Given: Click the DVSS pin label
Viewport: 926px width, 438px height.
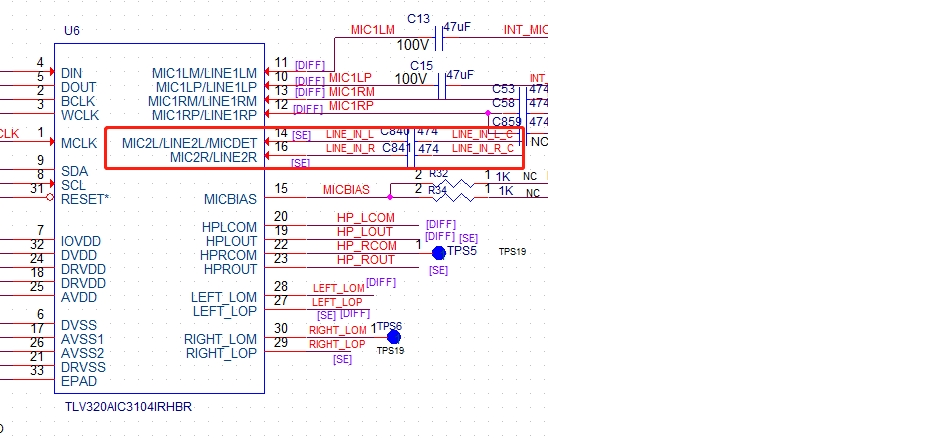Looking at the screenshot, I should tap(79, 325).
